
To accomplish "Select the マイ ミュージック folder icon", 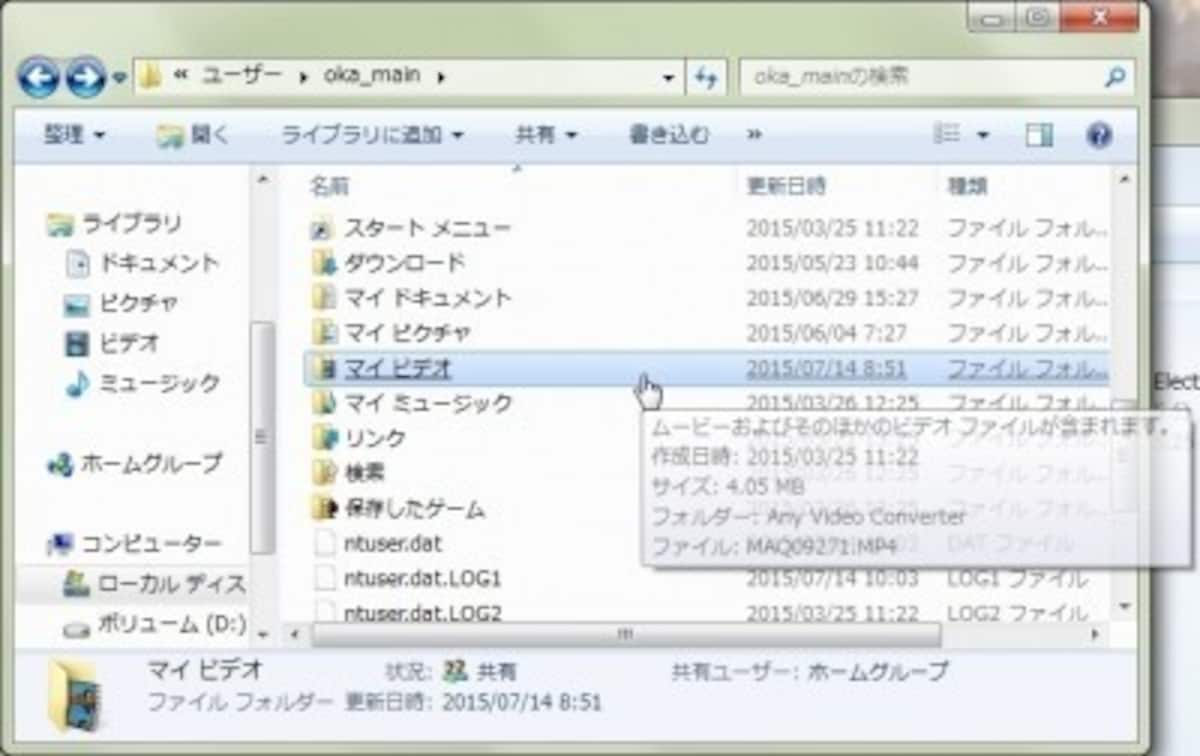I will coord(322,403).
